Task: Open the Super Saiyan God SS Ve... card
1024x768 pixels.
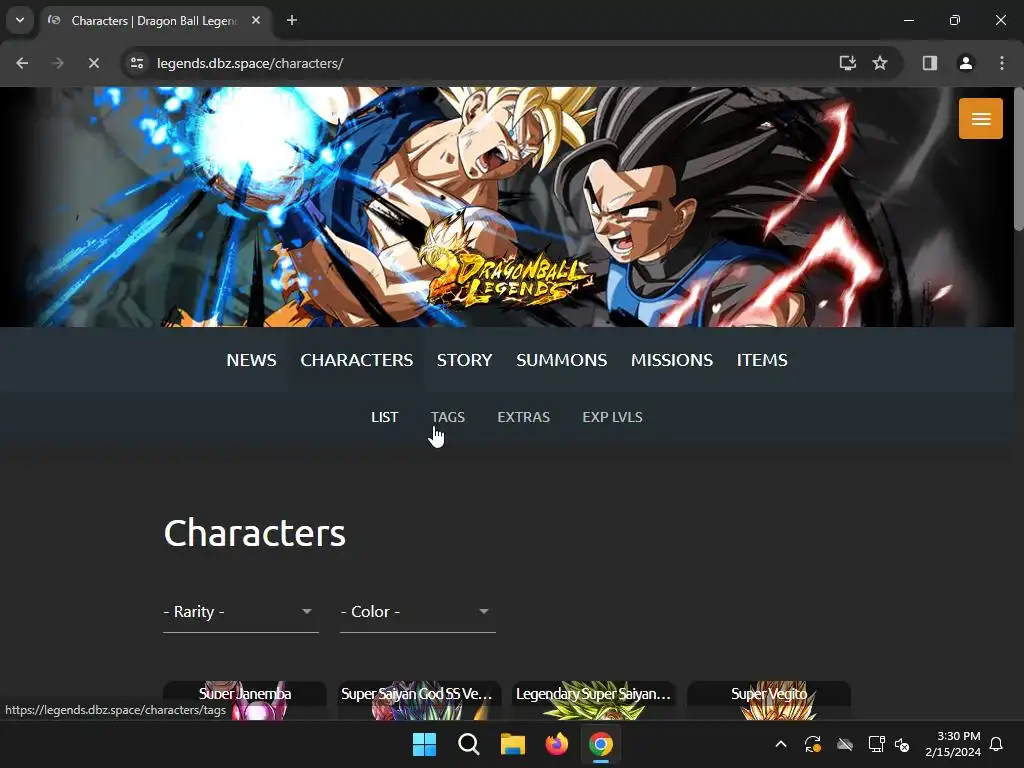Action: 419,701
